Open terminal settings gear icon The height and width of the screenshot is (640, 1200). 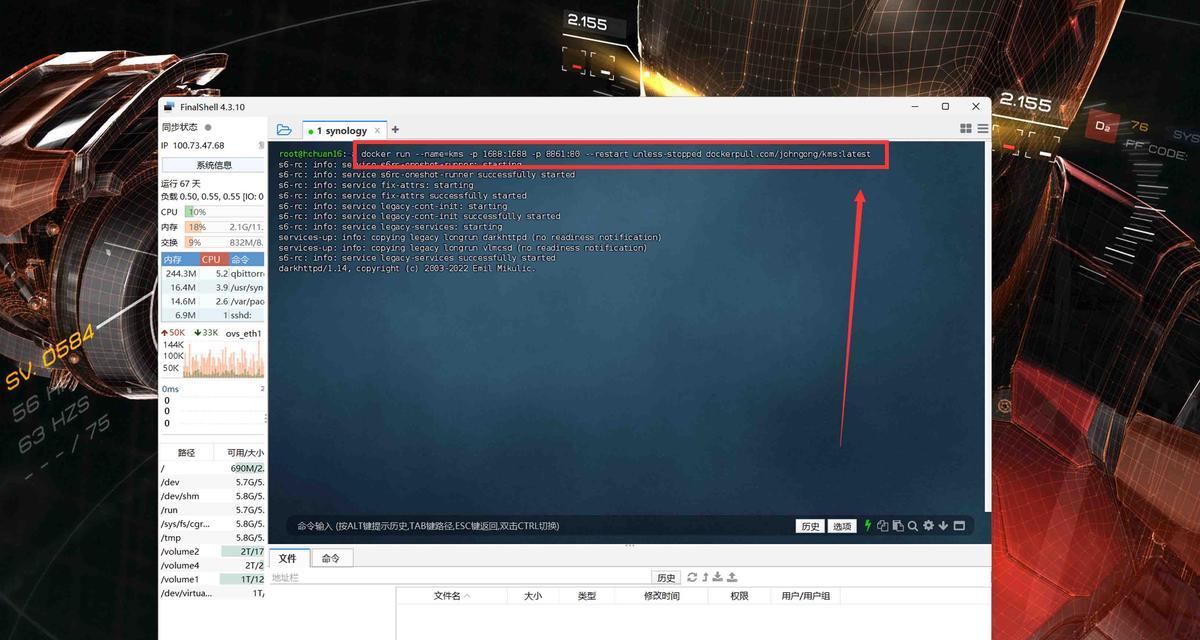tap(928, 525)
